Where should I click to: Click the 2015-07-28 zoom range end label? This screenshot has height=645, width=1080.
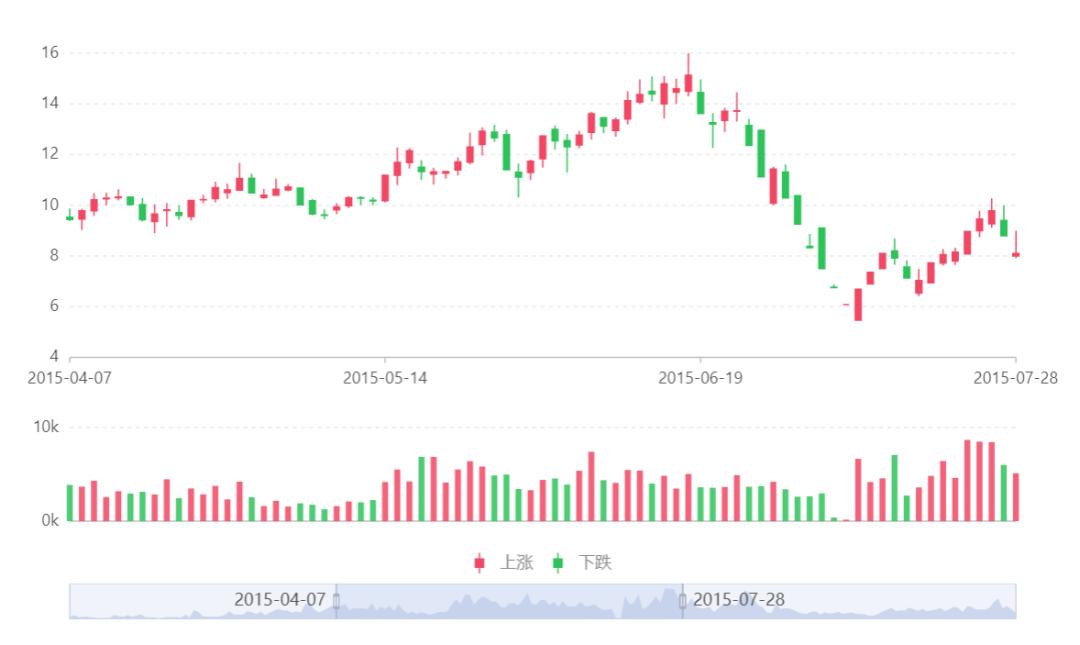point(739,600)
